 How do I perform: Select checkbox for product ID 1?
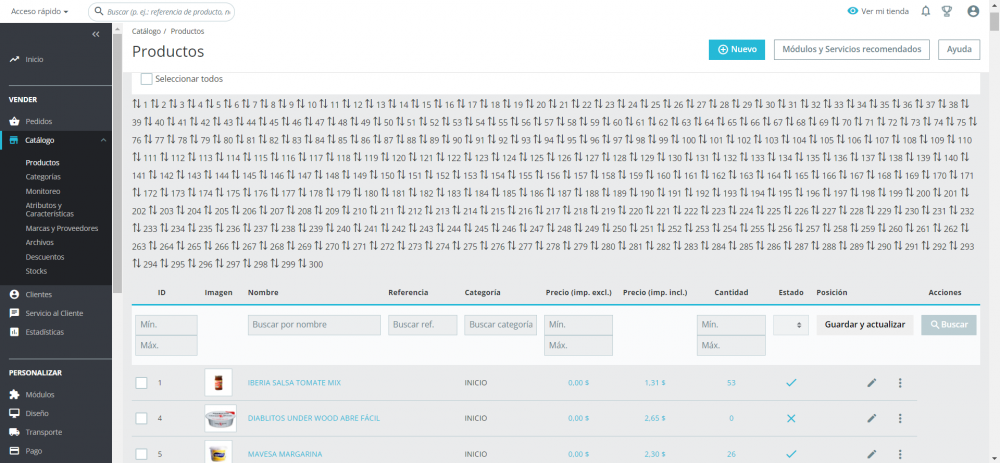[x=142, y=383]
